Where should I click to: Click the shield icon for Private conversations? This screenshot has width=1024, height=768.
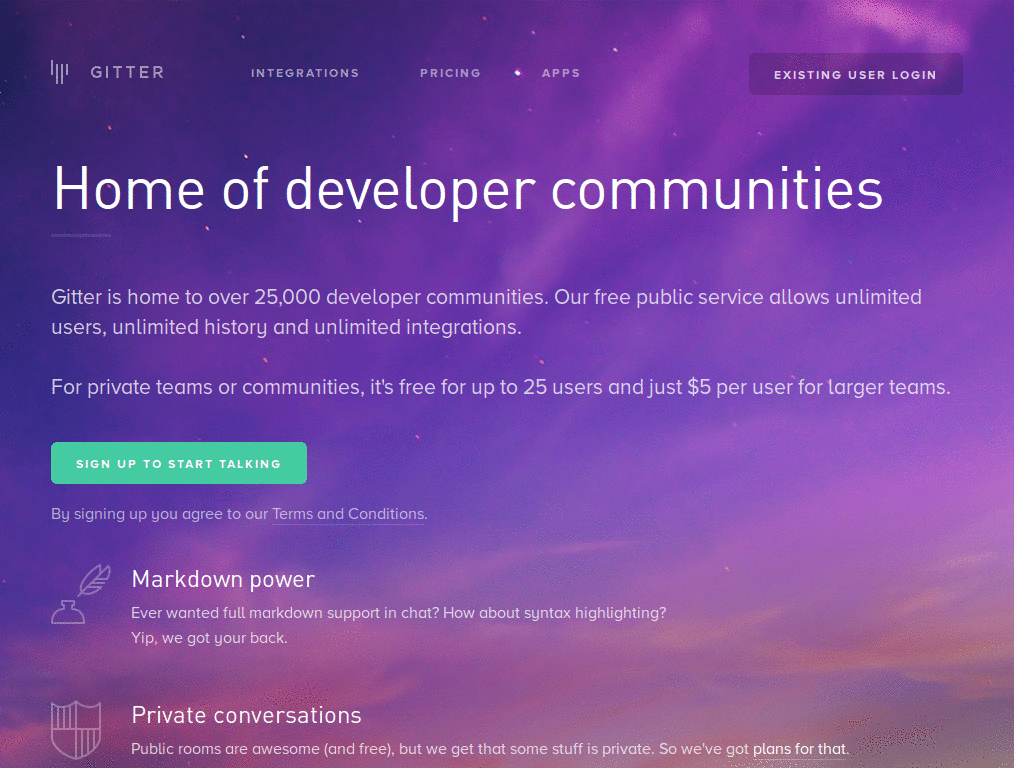76,729
